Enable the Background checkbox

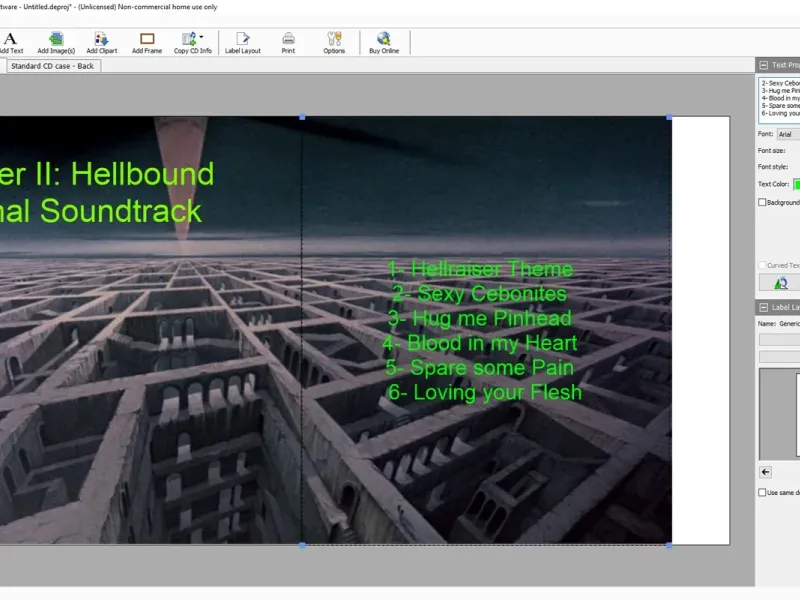(762, 203)
